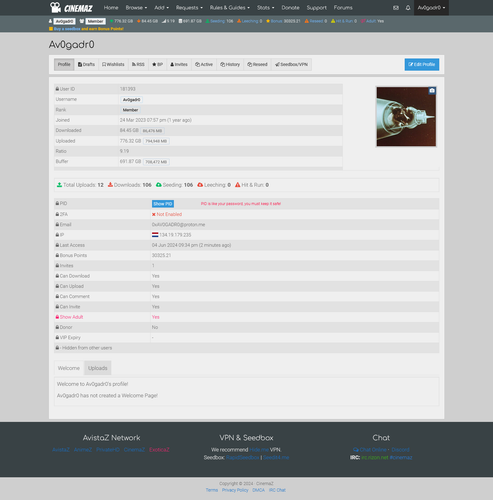Open the Donate page
The width and height of the screenshot is (493, 500).
290,8
